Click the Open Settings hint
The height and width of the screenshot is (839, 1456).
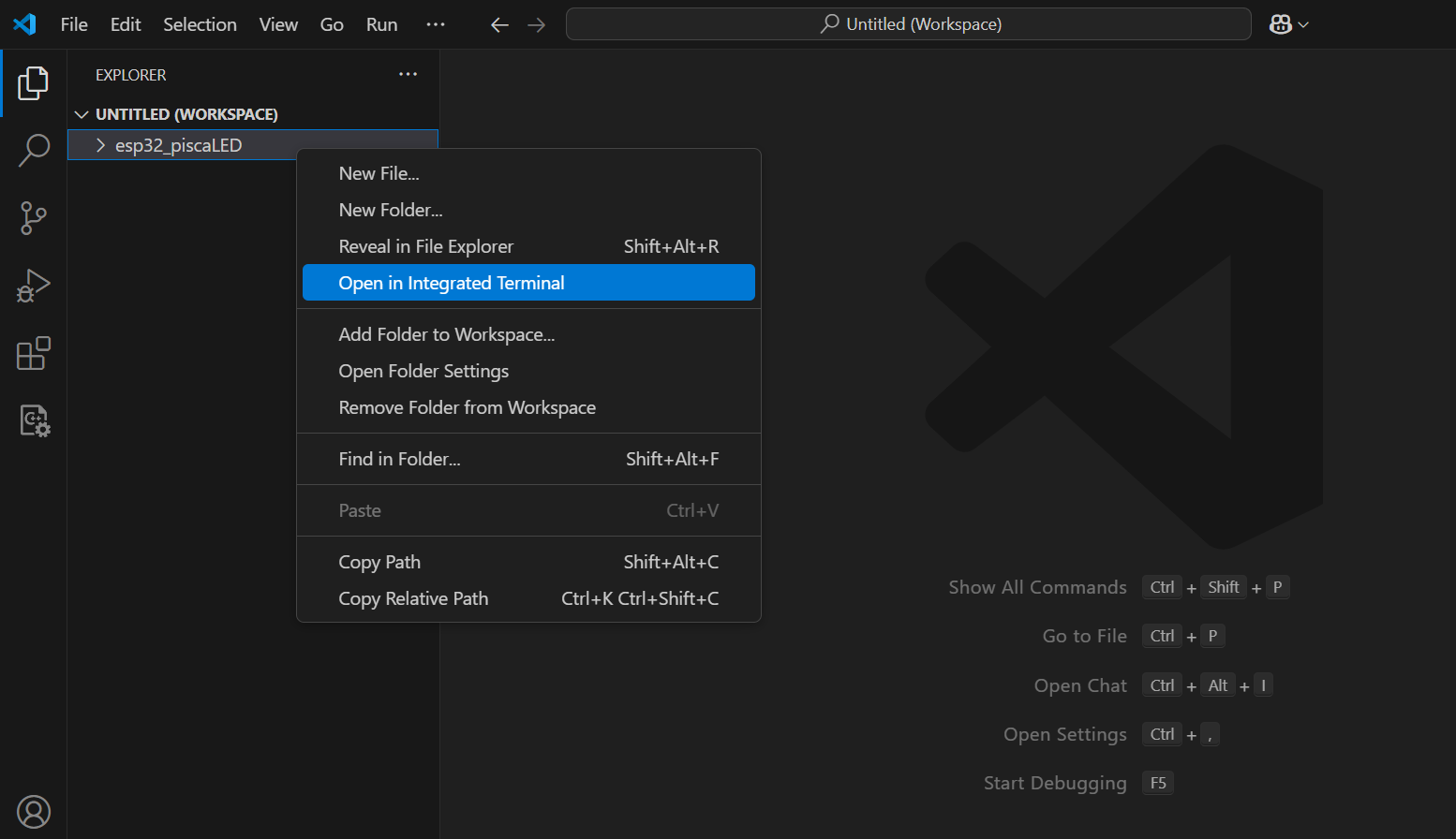pos(1064,734)
